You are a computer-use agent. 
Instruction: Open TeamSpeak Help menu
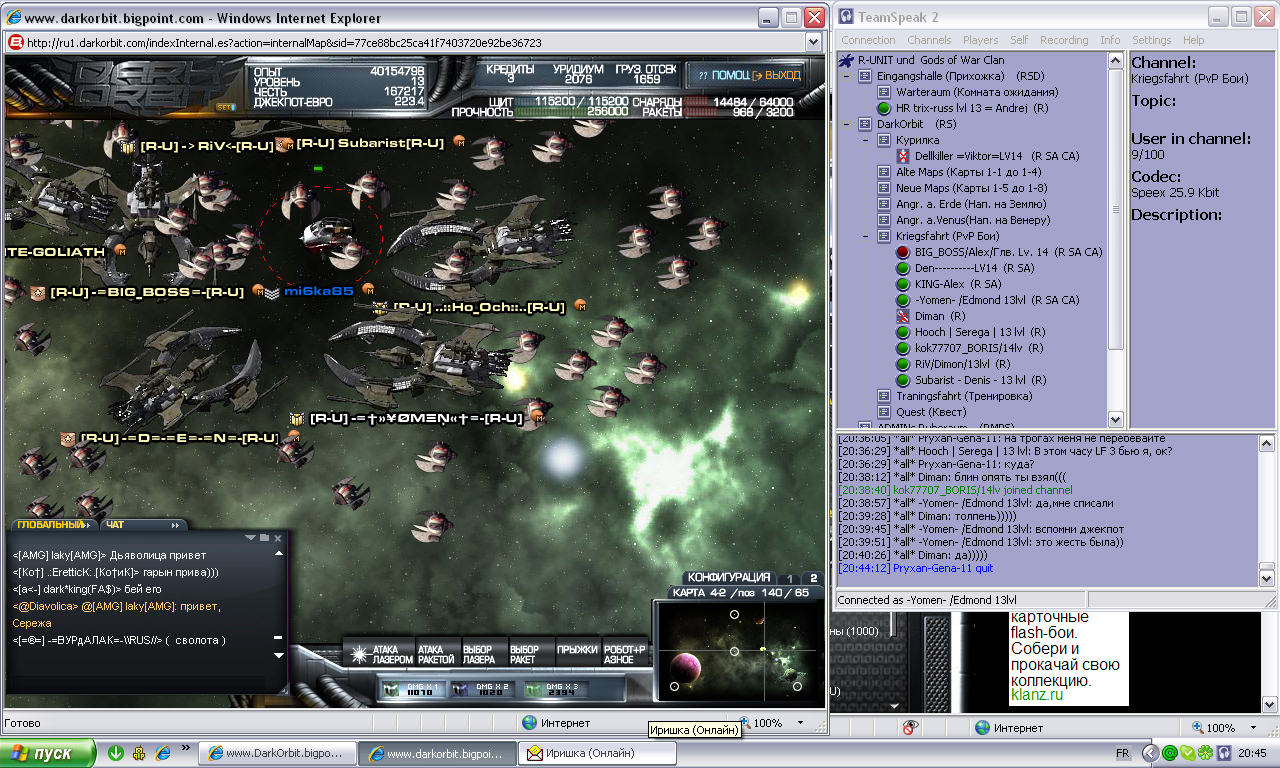pyautogui.click(x=1194, y=40)
